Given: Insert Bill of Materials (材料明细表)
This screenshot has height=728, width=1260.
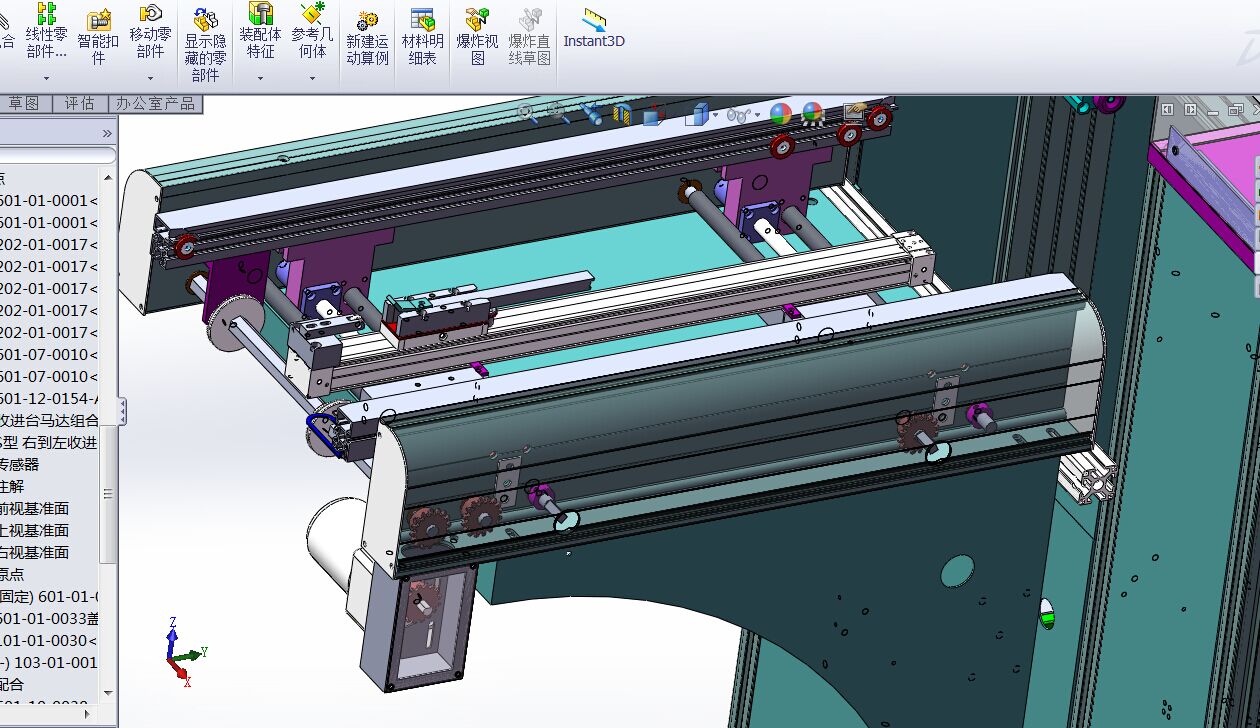Looking at the screenshot, I should (x=423, y=36).
